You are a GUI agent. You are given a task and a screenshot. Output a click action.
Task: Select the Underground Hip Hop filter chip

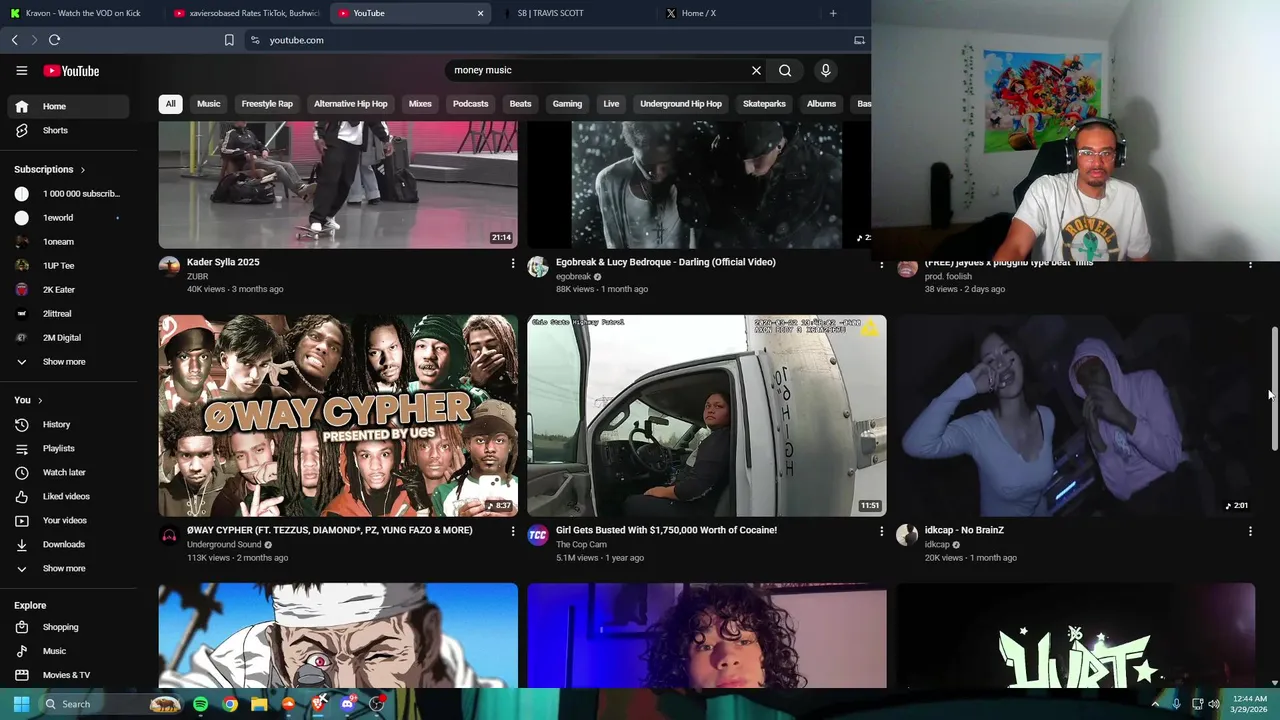coord(681,104)
